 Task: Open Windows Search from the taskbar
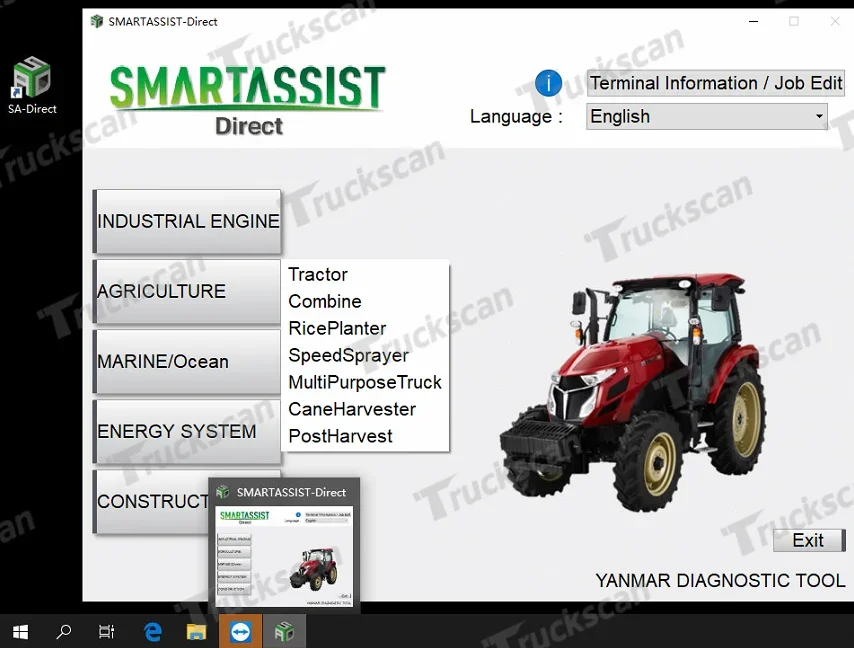(62, 631)
